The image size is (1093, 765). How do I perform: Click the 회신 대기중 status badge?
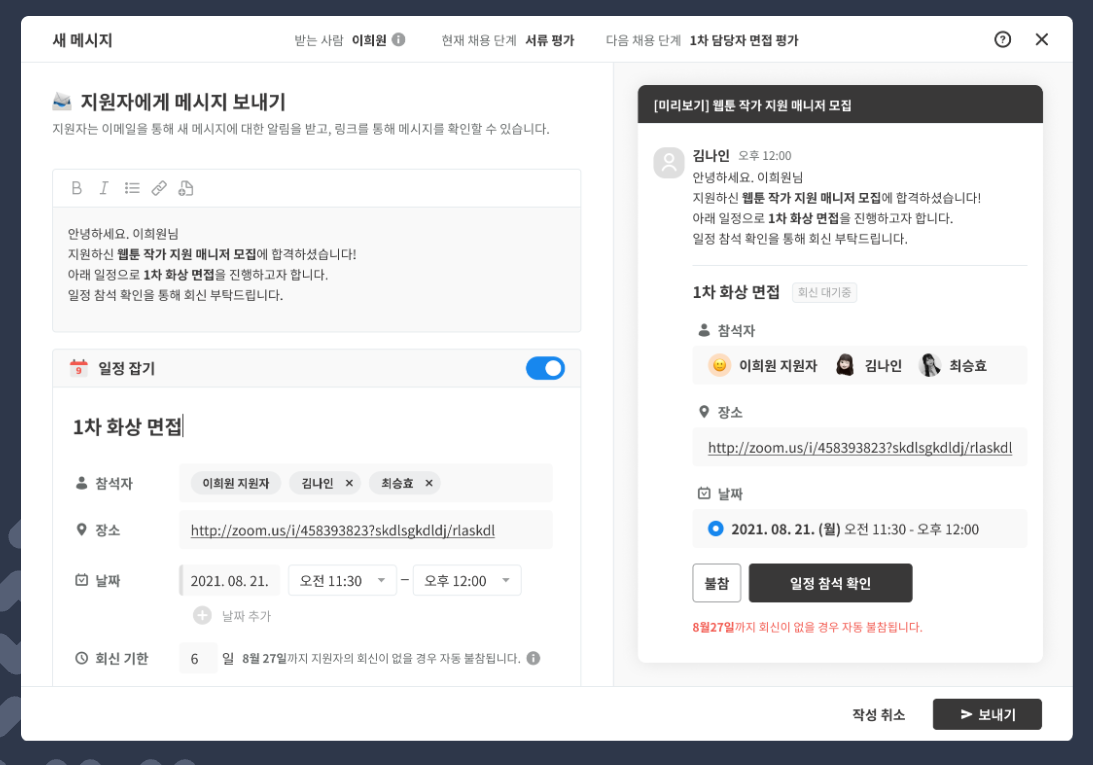tap(825, 292)
